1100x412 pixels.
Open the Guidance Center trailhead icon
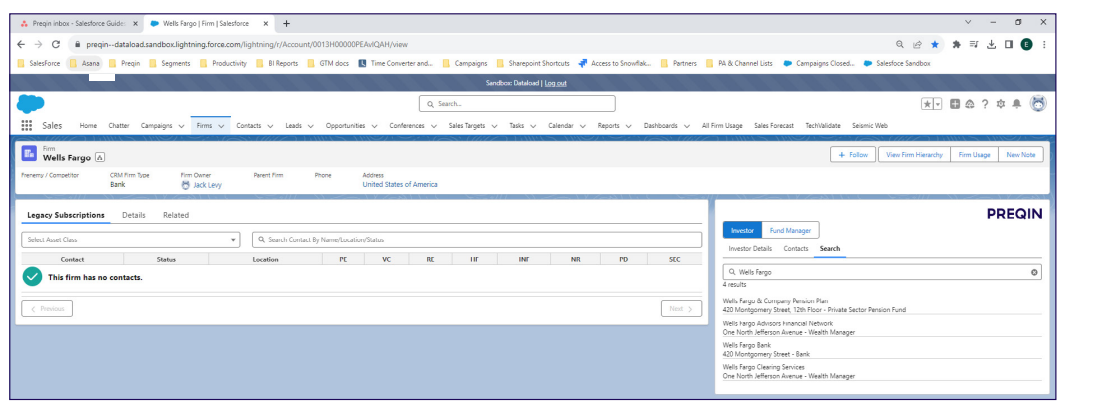(x=970, y=104)
